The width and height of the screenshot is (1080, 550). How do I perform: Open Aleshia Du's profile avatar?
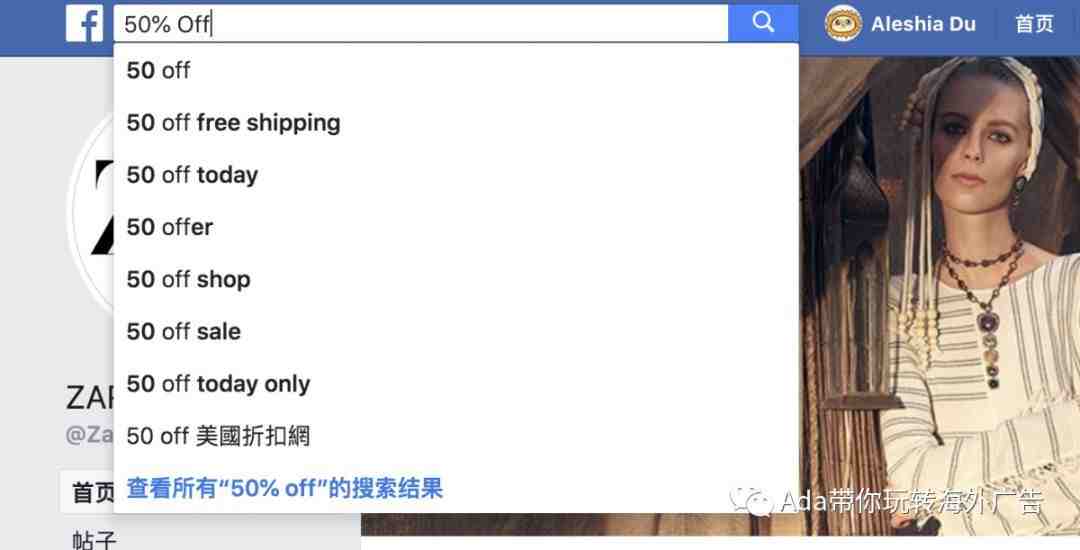coord(843,24)
